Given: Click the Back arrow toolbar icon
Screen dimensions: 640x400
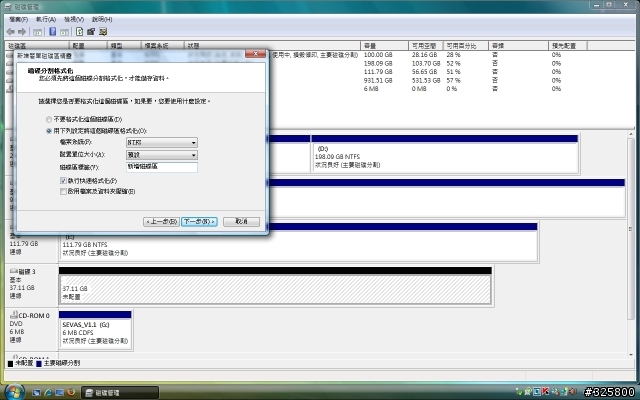Looking at the screenshot, I should click(11, 31).
